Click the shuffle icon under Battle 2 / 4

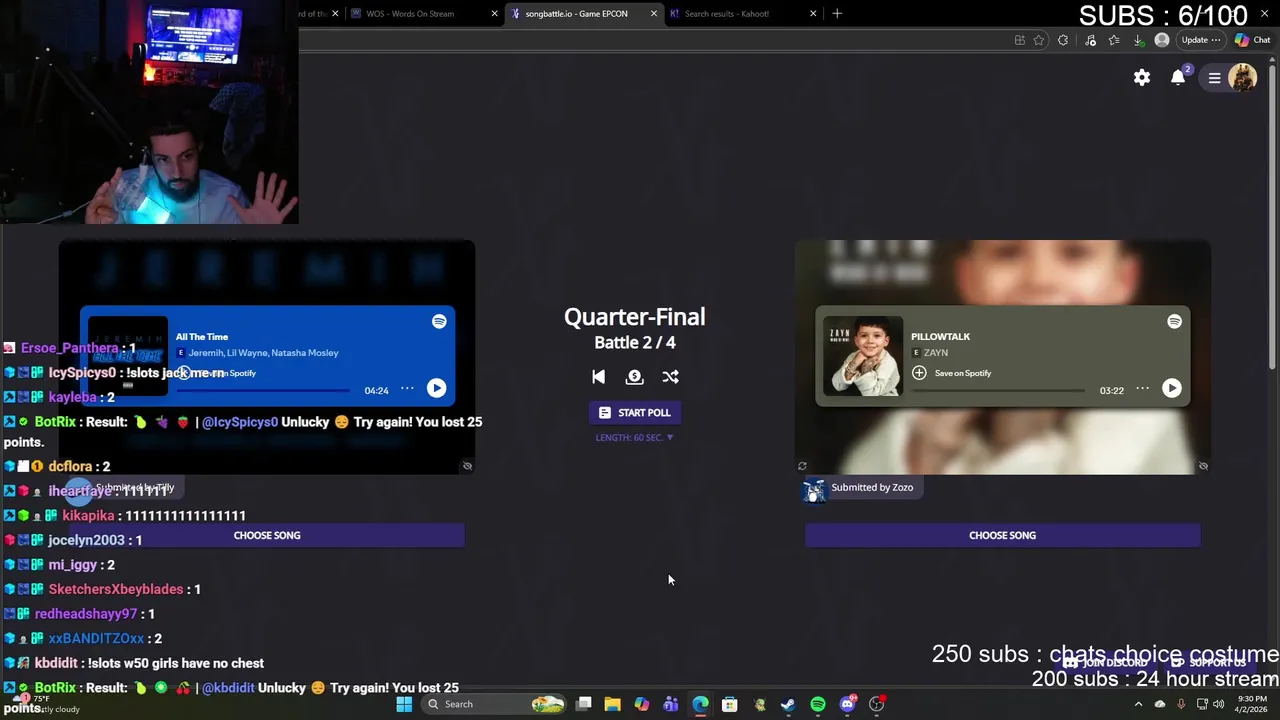[670, 377]
